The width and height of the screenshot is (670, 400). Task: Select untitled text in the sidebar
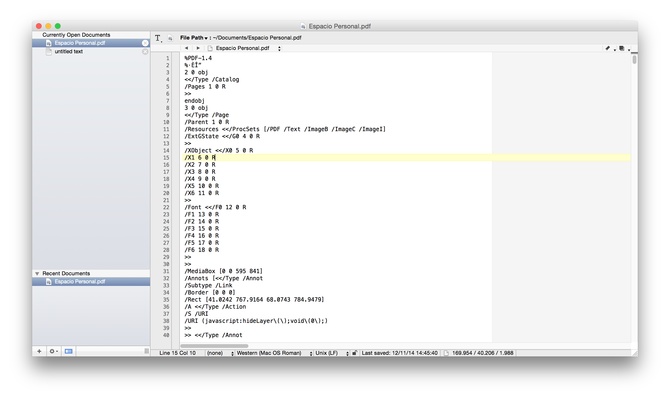[x=91, y=52]
